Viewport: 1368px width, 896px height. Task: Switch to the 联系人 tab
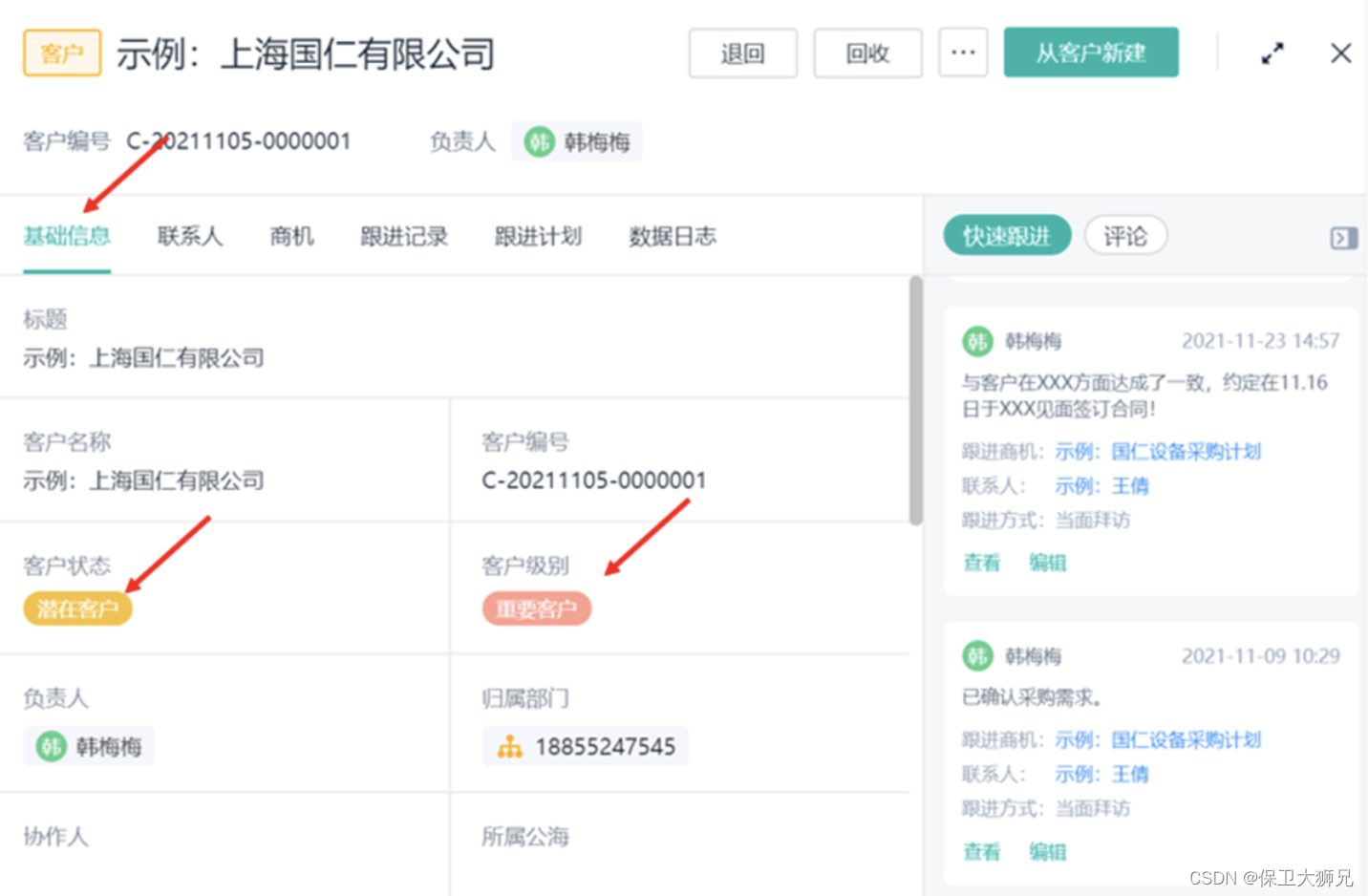pos(190,236)
